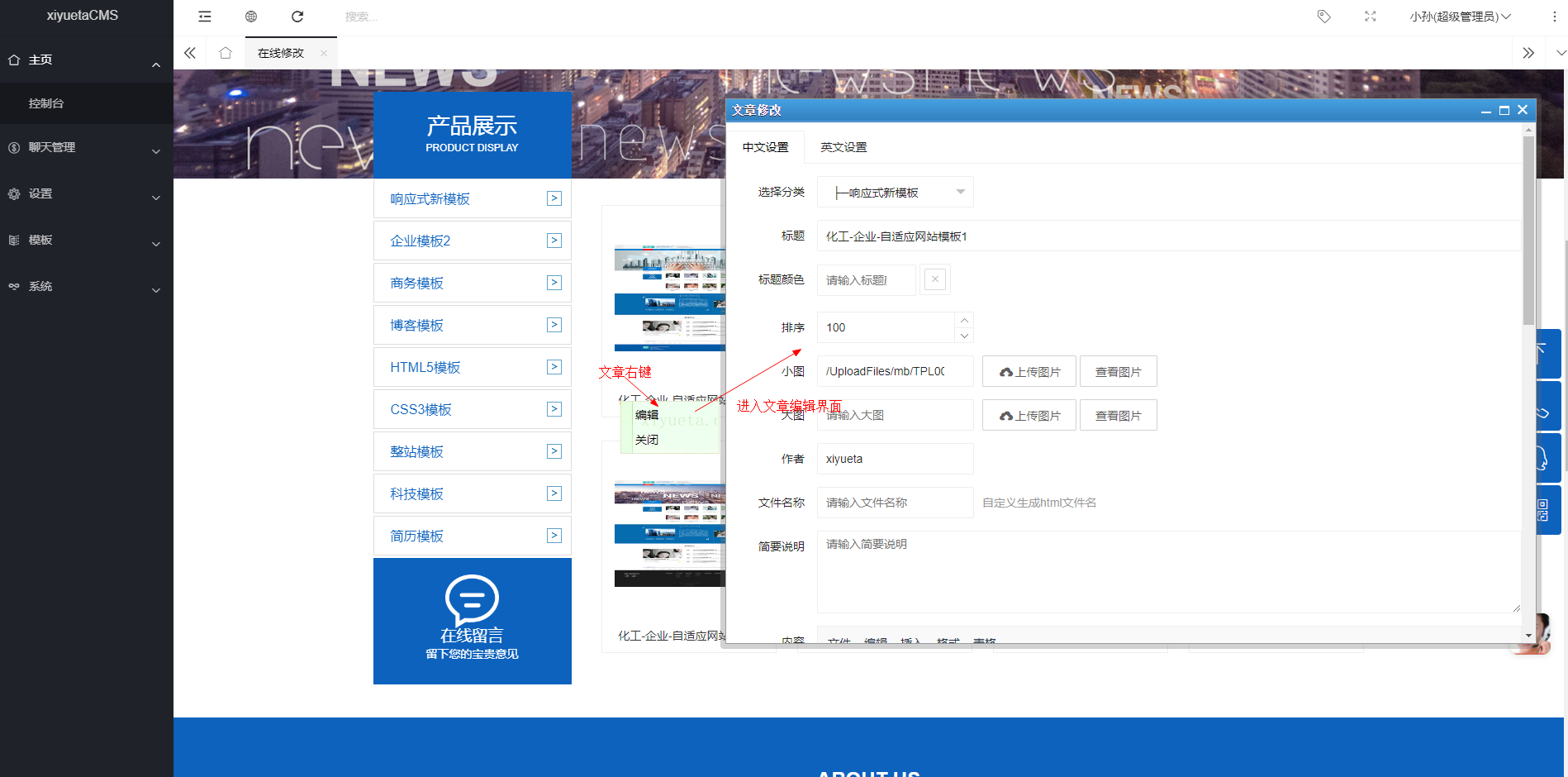Click the 聊天管理 sidebar icon
The width and height of the screenshot is (1568, 777).
[13, 148]
